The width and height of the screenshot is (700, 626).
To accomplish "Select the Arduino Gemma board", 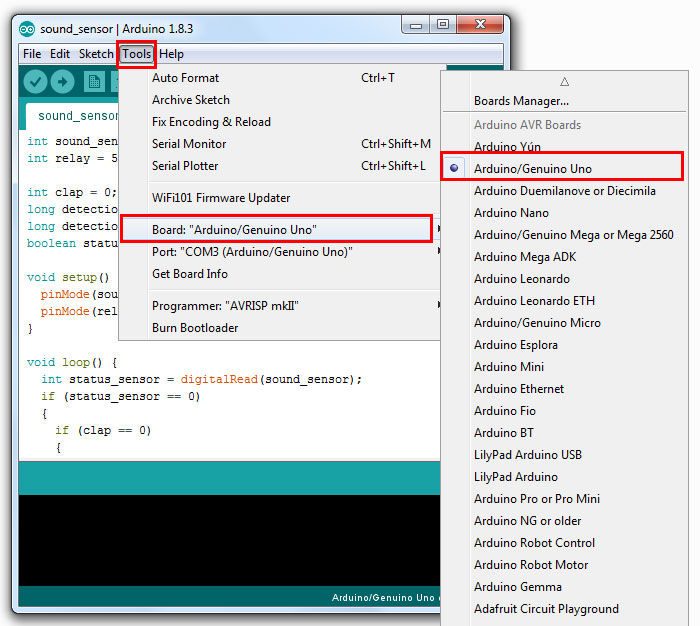I will 565,587.
